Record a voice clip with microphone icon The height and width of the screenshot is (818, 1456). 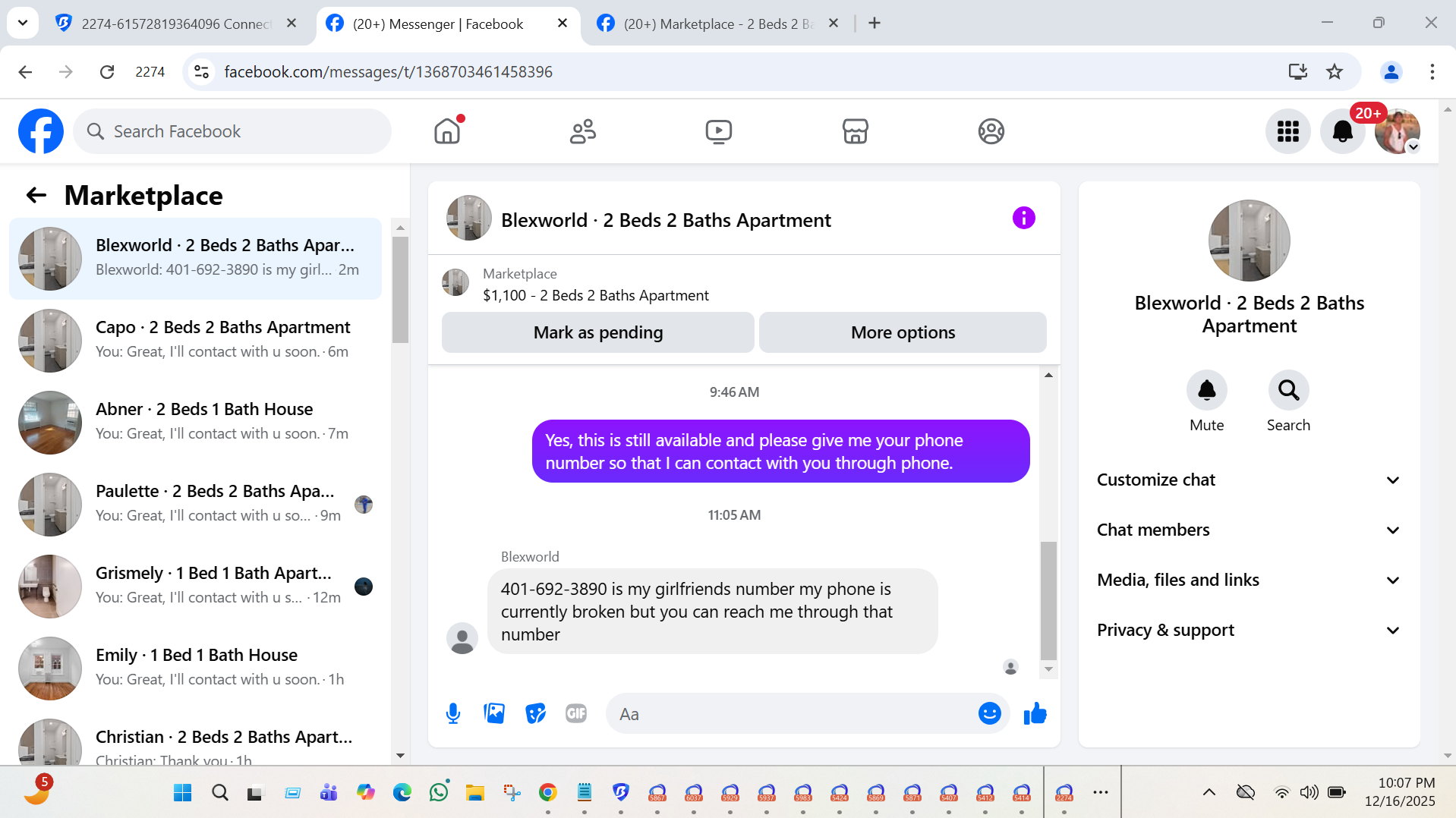coord(453,714)
